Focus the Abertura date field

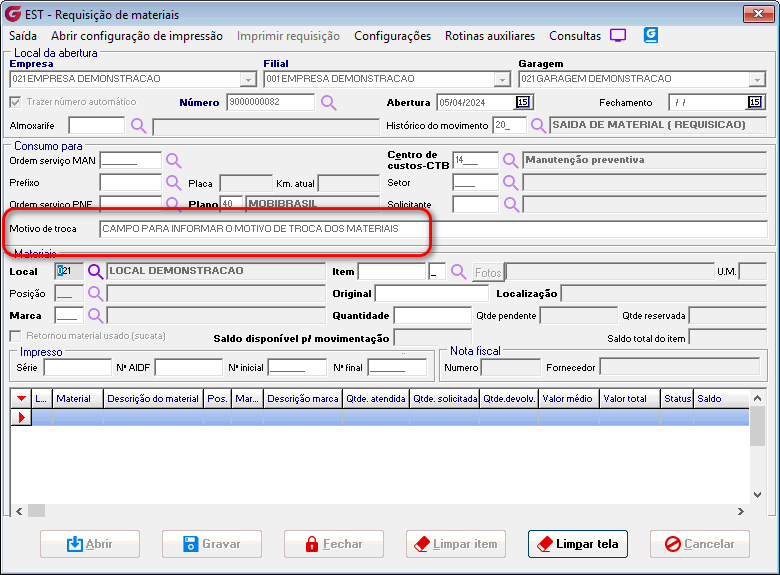[x=476, y=102]
